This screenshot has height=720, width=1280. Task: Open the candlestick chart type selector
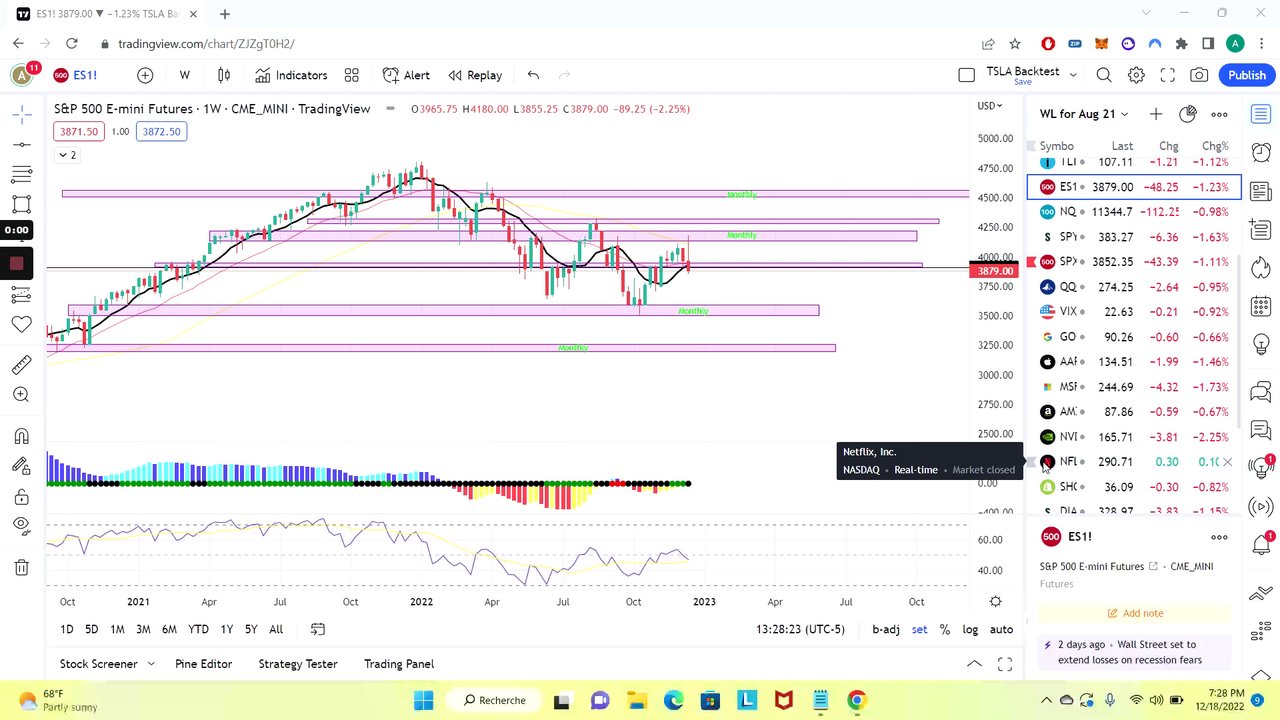pos(224,75)
